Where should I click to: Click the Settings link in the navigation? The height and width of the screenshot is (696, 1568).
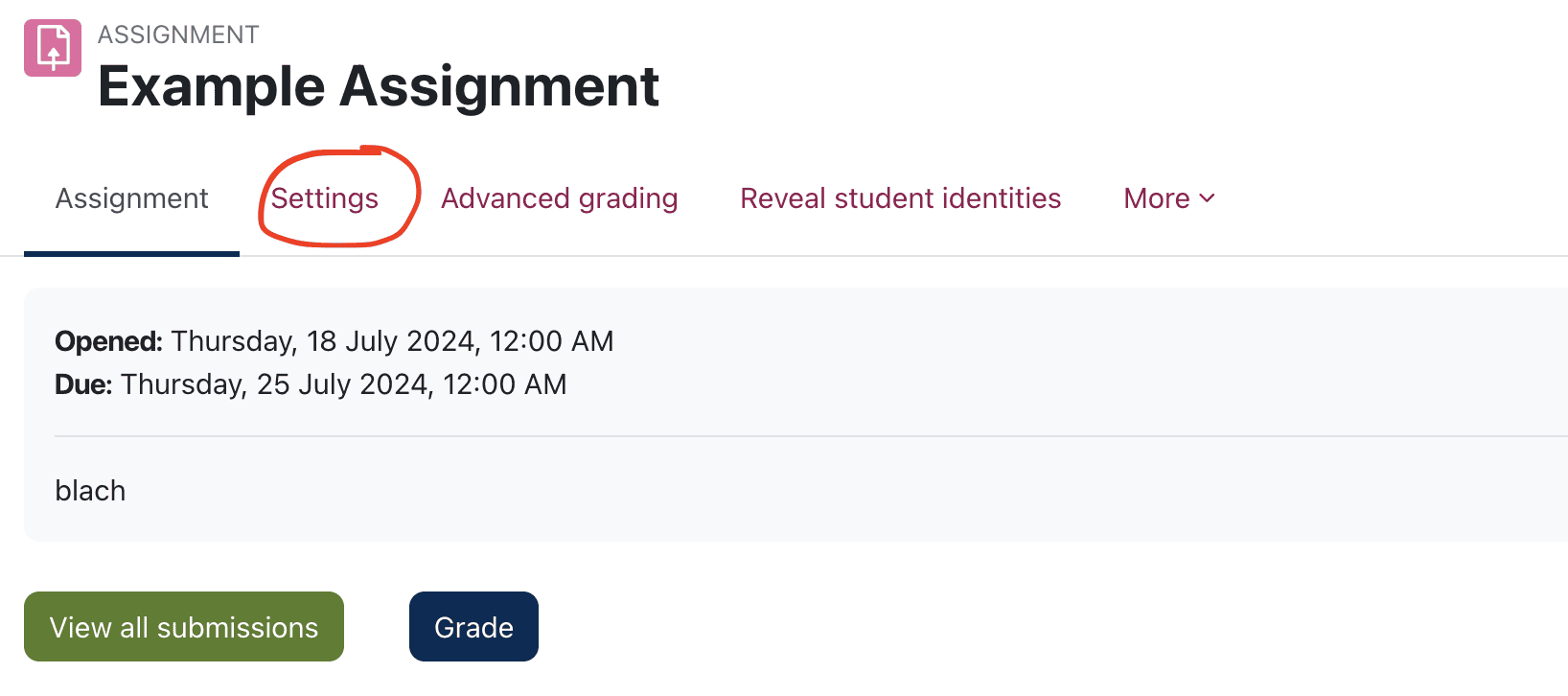point(325,198)
